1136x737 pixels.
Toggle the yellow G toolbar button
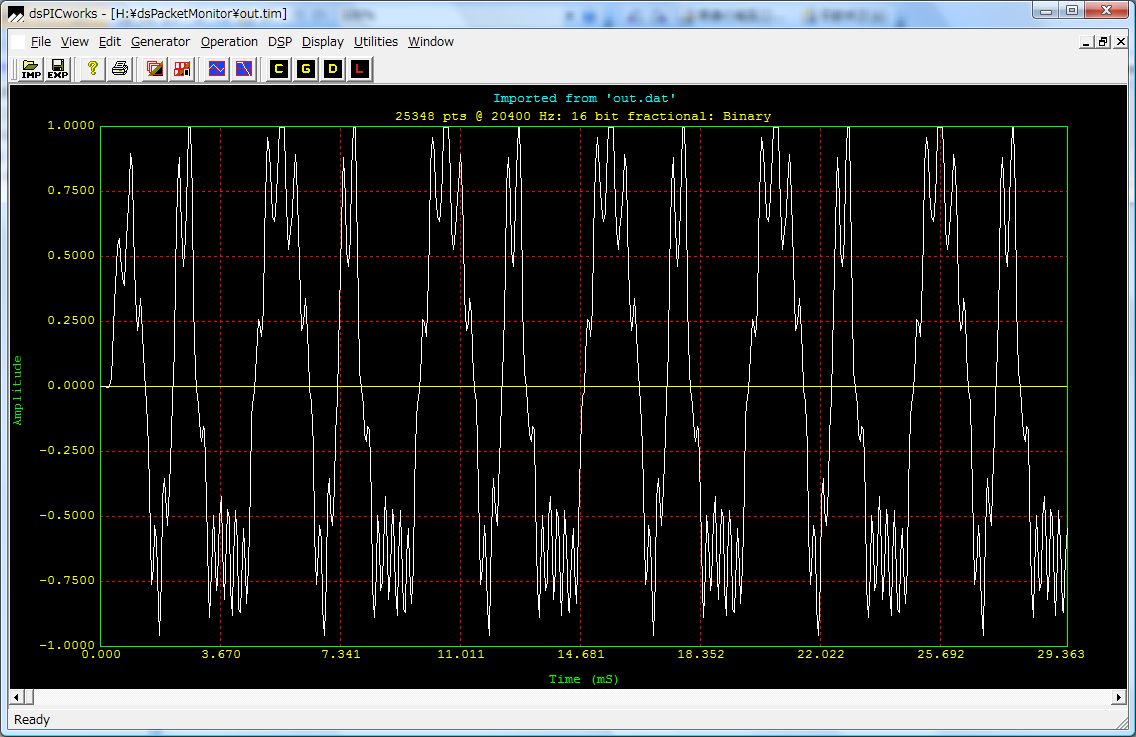click(x=306, y=69)
